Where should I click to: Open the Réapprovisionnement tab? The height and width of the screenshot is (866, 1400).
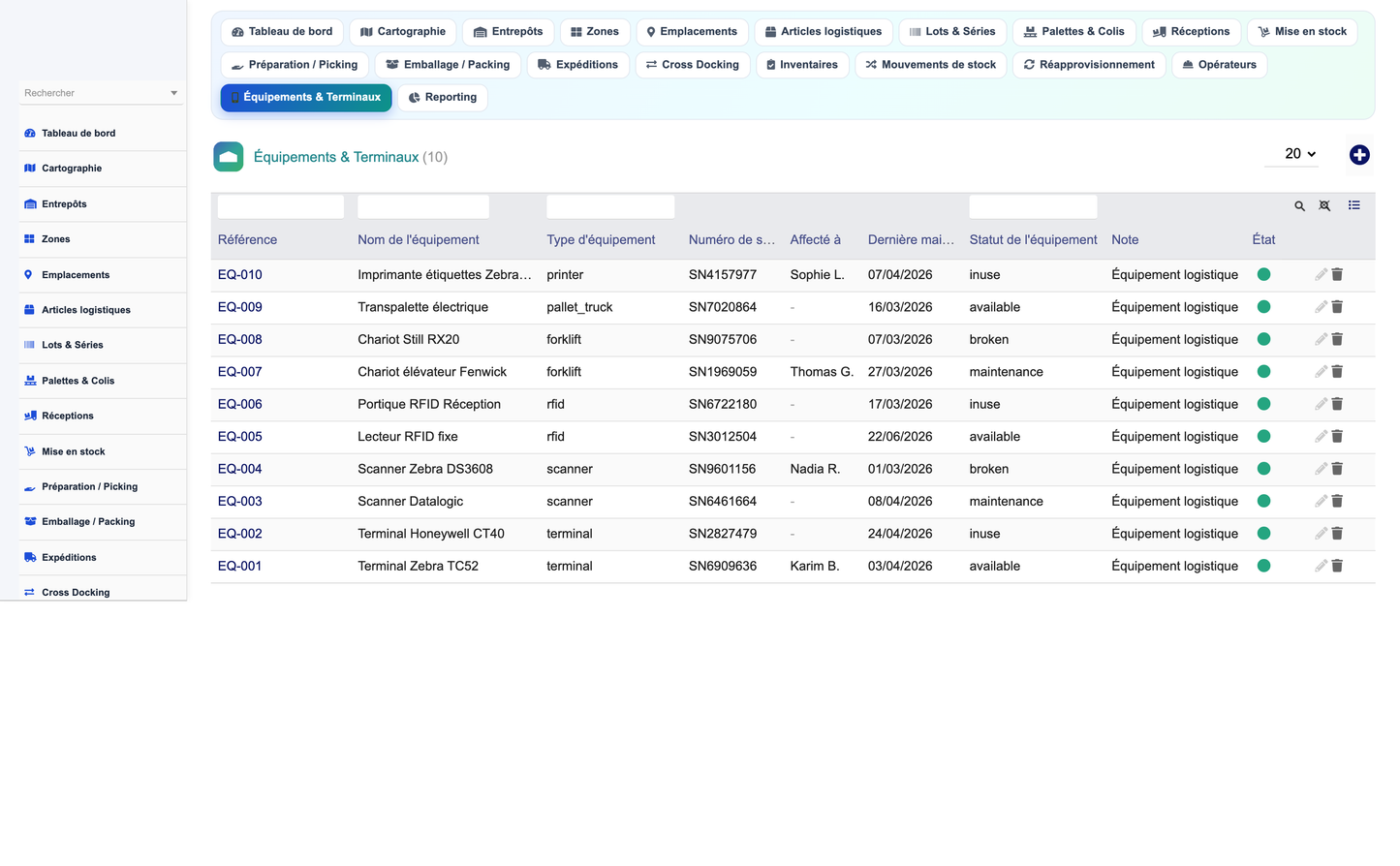1089,65
